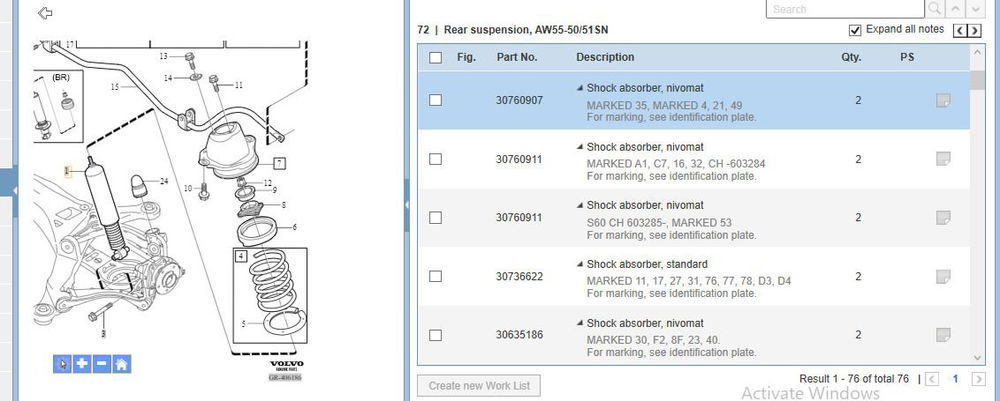The width and height of the screenshot is (1000, 401).
Task: Zoom out the diagram with the minus button
Action: click(102, 364)
